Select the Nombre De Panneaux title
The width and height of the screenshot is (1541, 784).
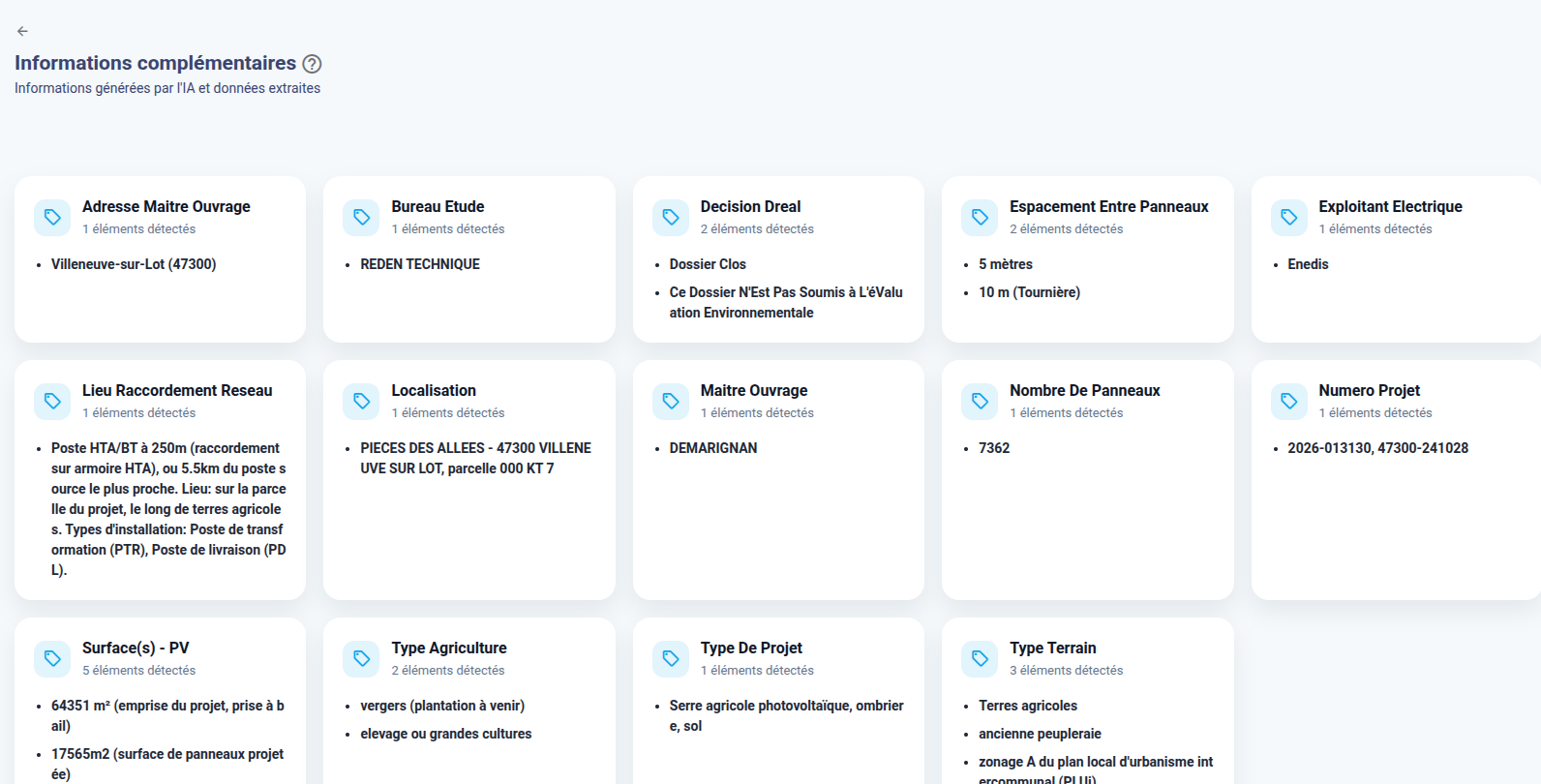1084,390
